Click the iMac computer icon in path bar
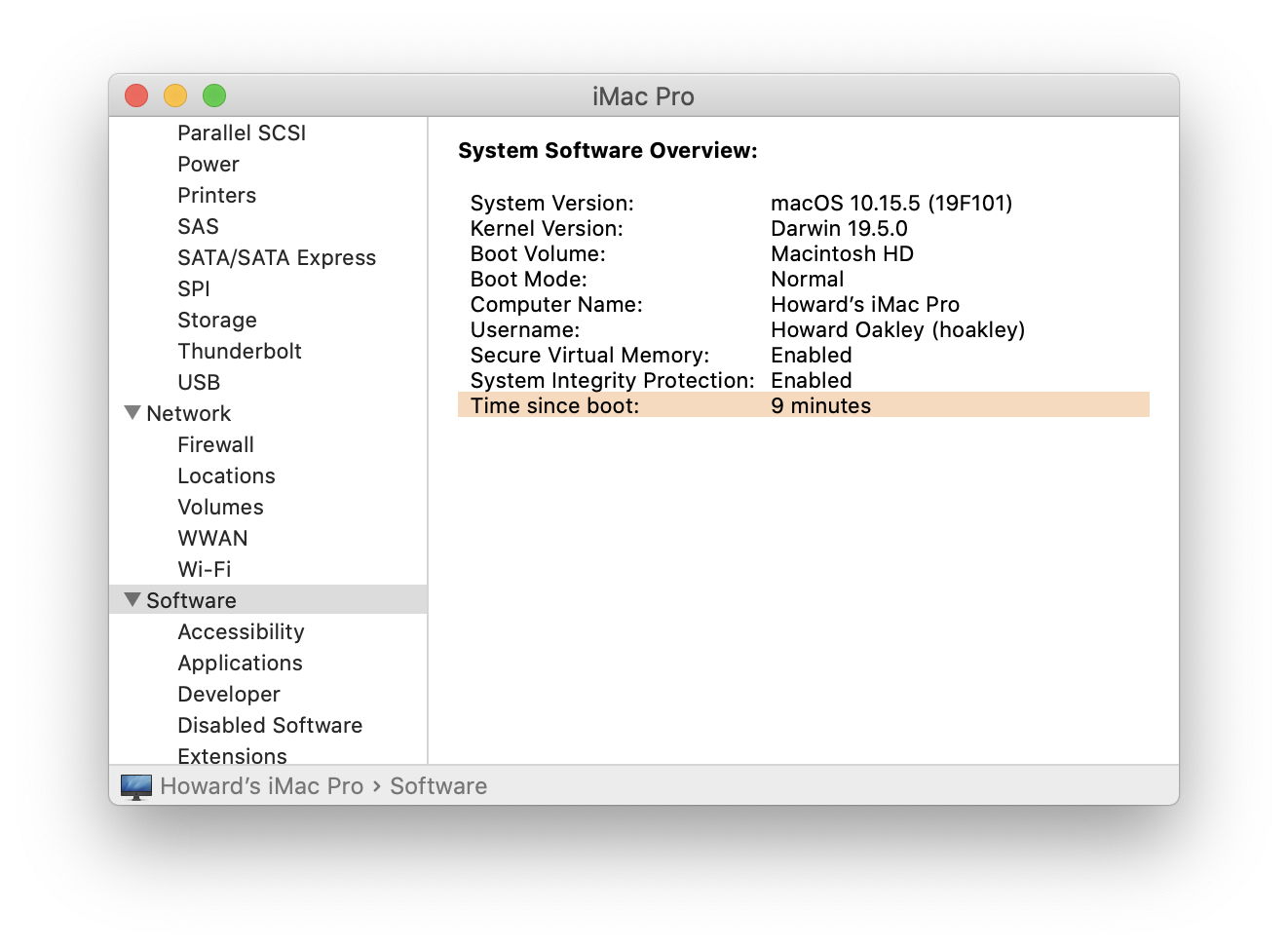This screenshot has width=1288, height=949. tap(136, 786)
